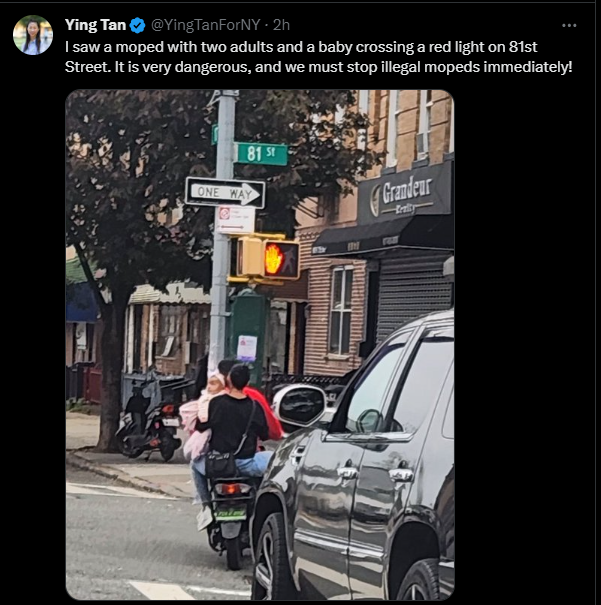The image size is (601, 605).
Task: Click the flyer posted on green box
Action: [x=247, y=348]
